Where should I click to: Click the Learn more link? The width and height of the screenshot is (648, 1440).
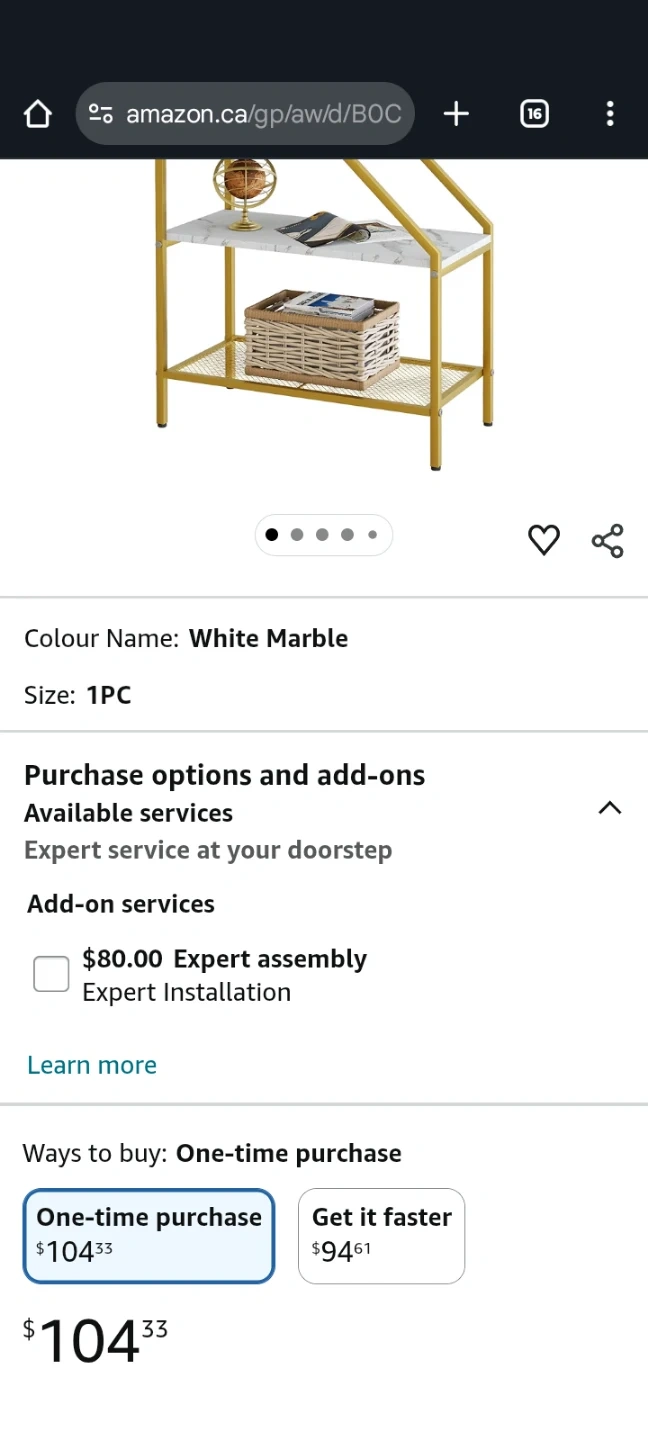click(92, 1065)
